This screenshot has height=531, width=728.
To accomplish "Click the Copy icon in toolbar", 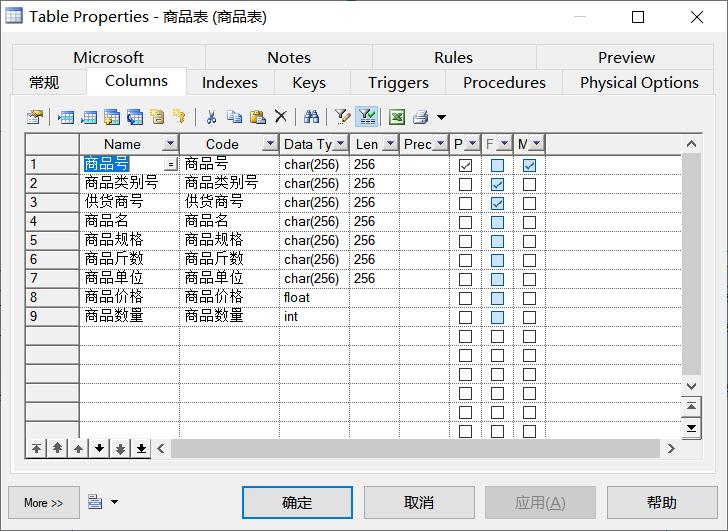I will click(234, 117).
